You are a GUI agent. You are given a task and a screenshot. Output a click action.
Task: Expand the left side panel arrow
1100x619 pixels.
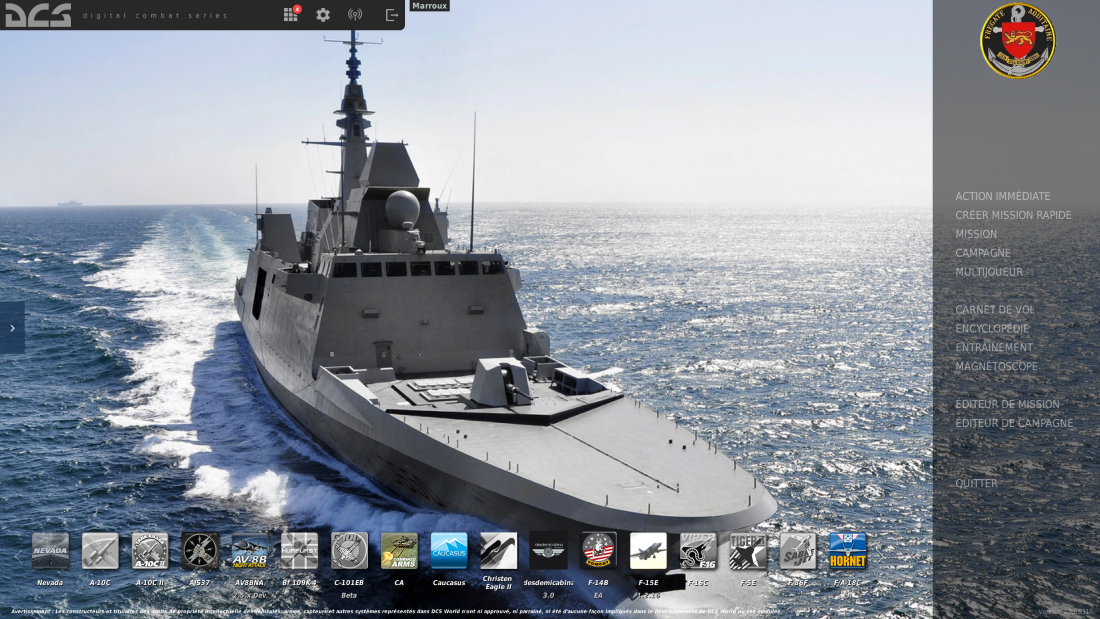click(12, 328)
